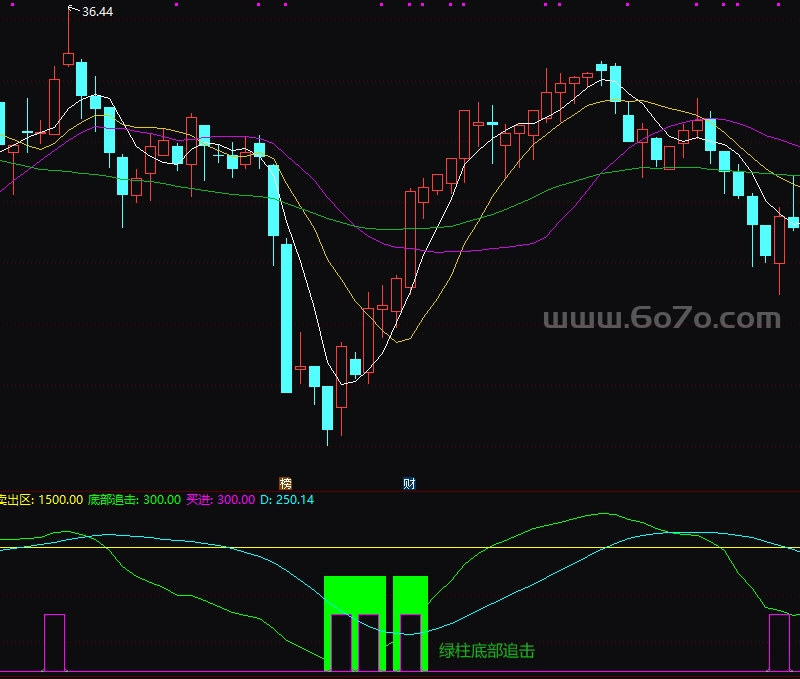This screenshot has width=800, height=679.
Task: Select the 底部追击 300.00 indicator value
Action: pos(134,499)
